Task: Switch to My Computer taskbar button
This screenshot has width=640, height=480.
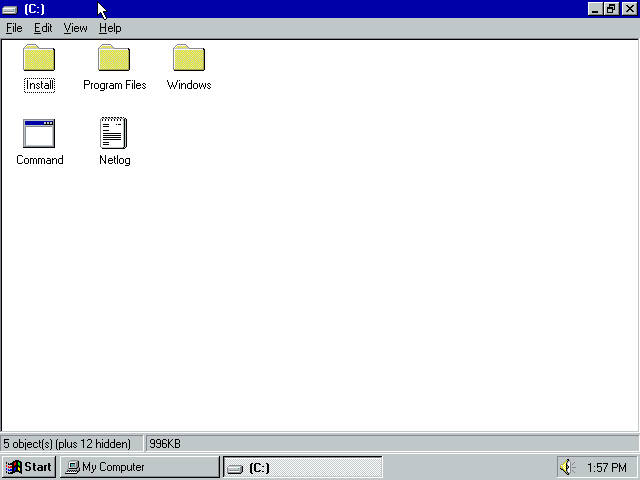Action: point(140,467)
